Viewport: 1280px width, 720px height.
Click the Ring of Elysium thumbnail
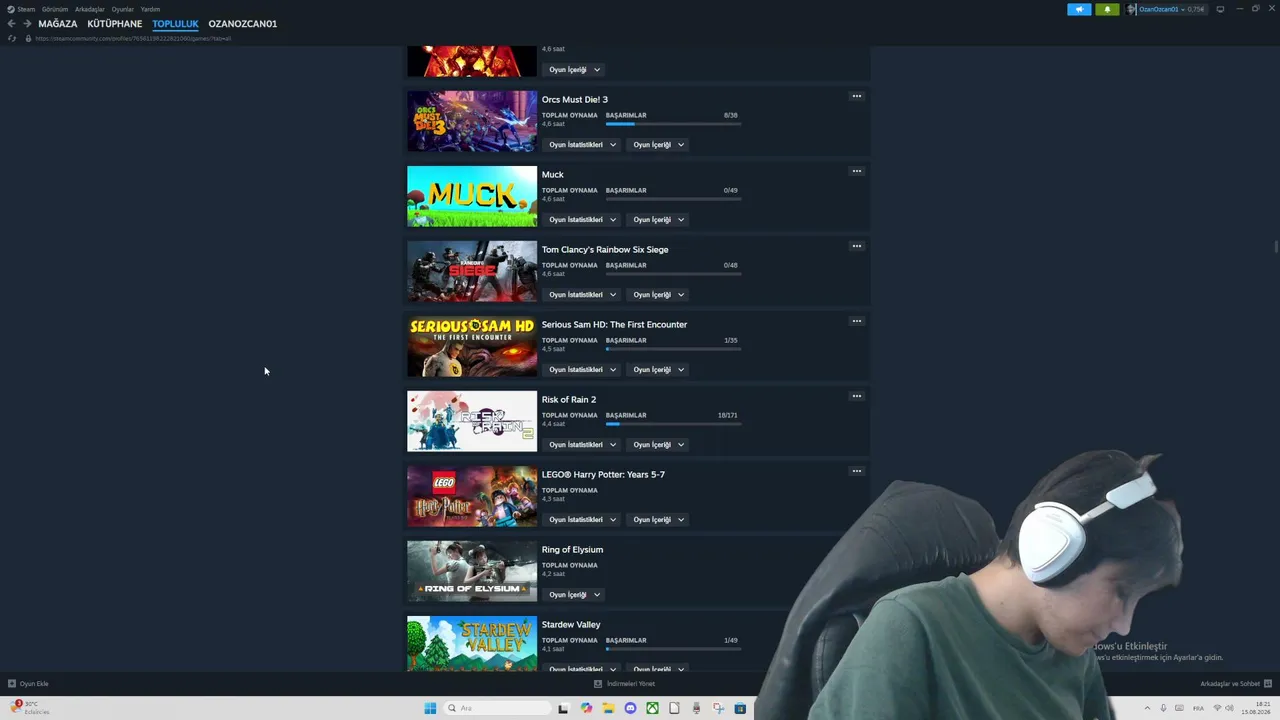pyautogui.click(x=472, y=571)
